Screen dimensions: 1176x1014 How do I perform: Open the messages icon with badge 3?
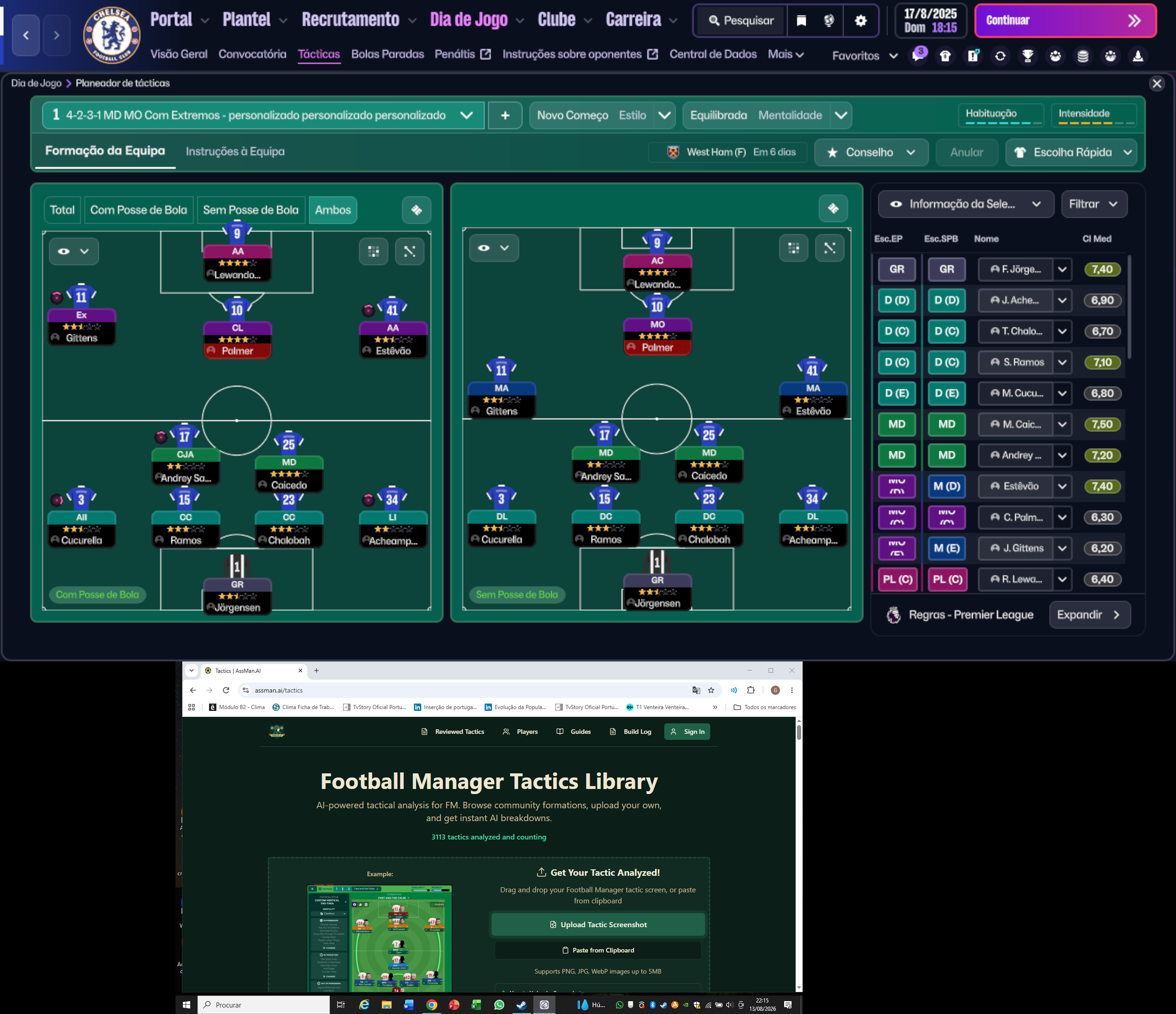918,56
